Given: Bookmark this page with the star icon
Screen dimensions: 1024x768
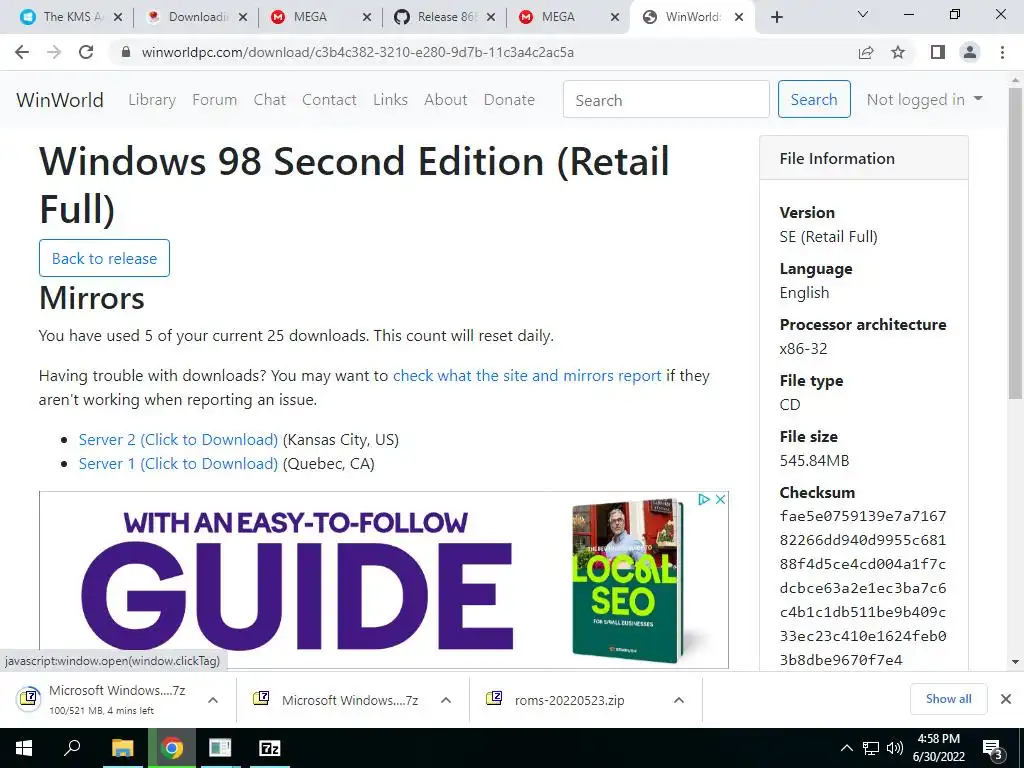Looking at the screenshot, I should 898,52.
